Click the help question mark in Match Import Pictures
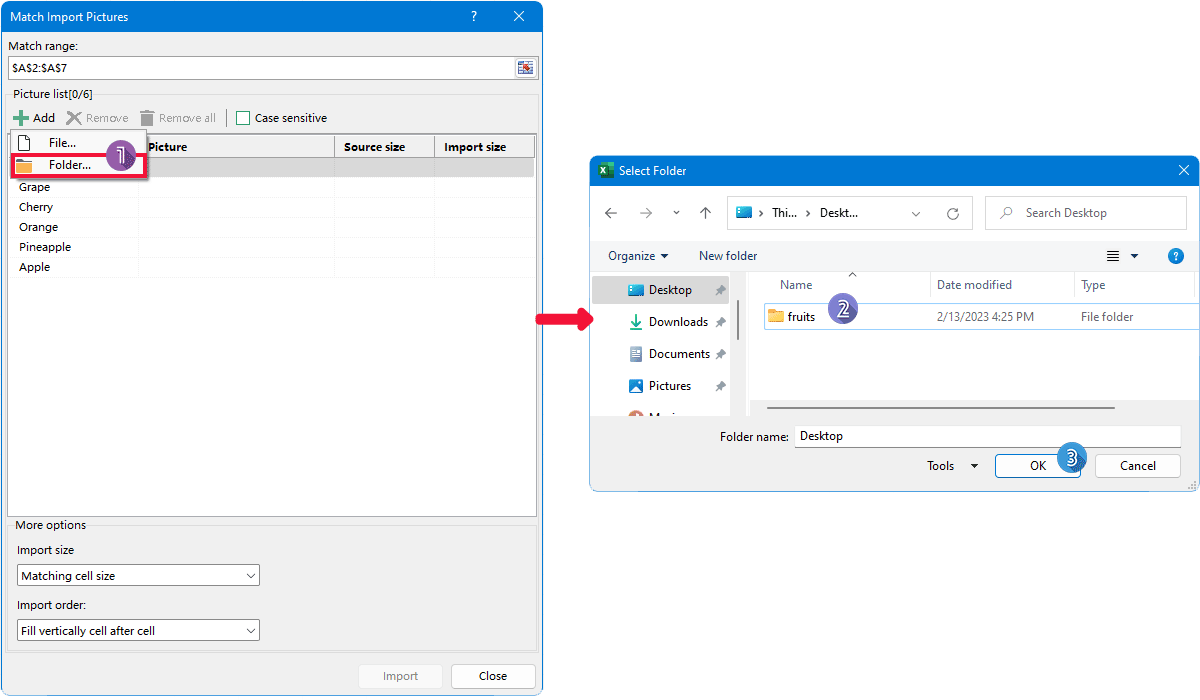This screenshot has height=700, width=1200. coord(473,16)
